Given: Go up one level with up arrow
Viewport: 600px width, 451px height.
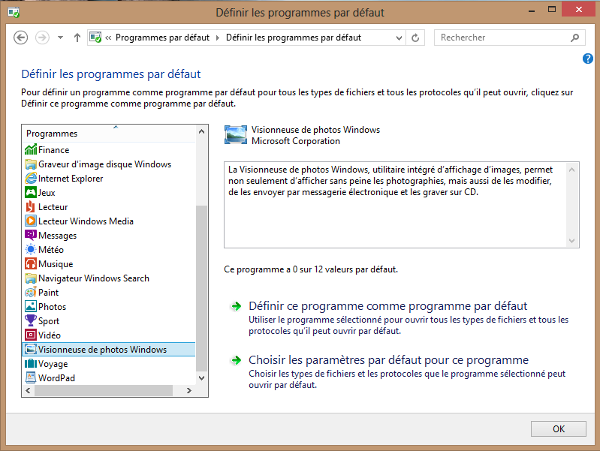Looking at the screenshot, I should tap(77, 37).
